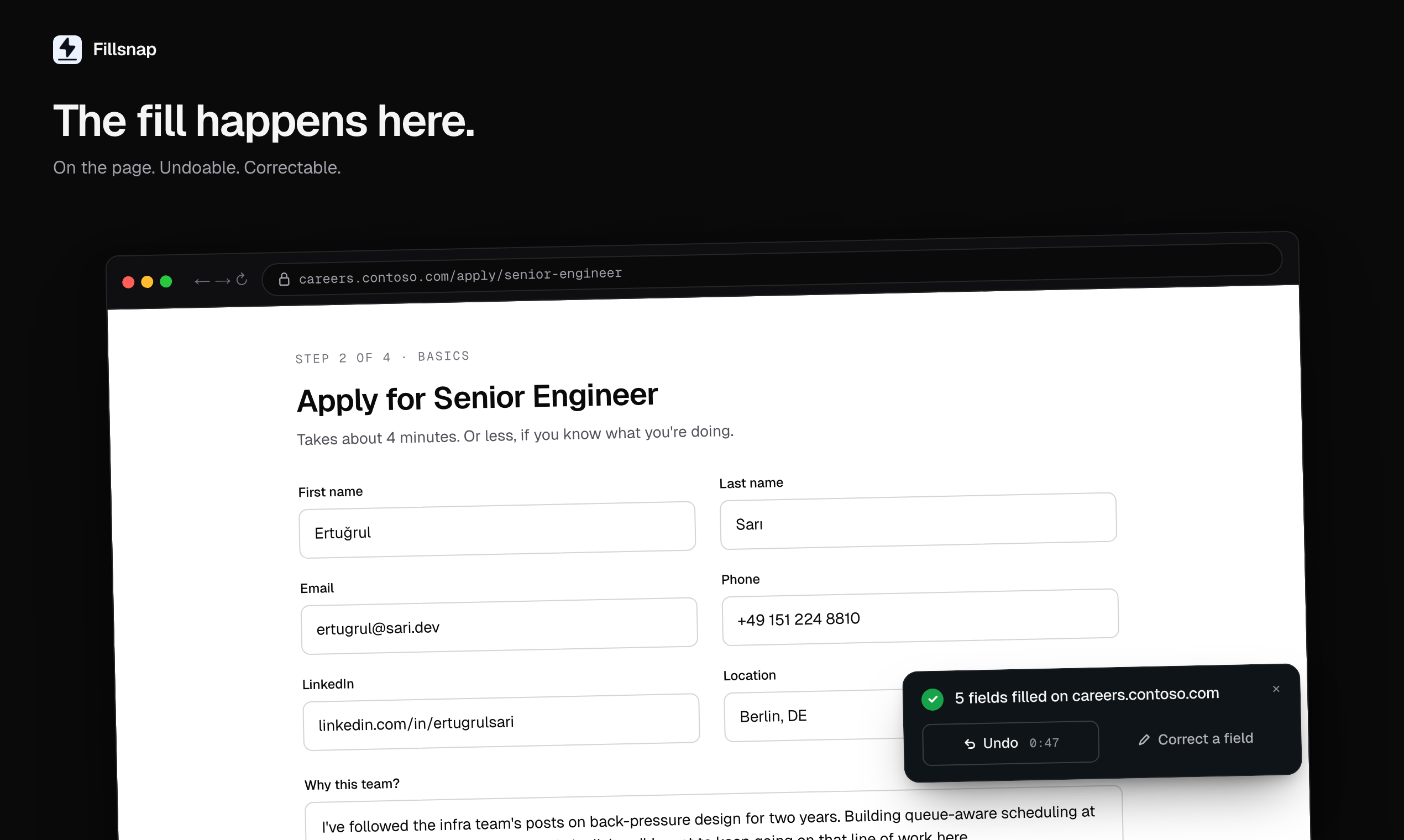Image resolution: width=1404 pixels, height=840 pixels.
Task: Dismiss the fields-filled notification with X
Action: [x=1276, y=689]
